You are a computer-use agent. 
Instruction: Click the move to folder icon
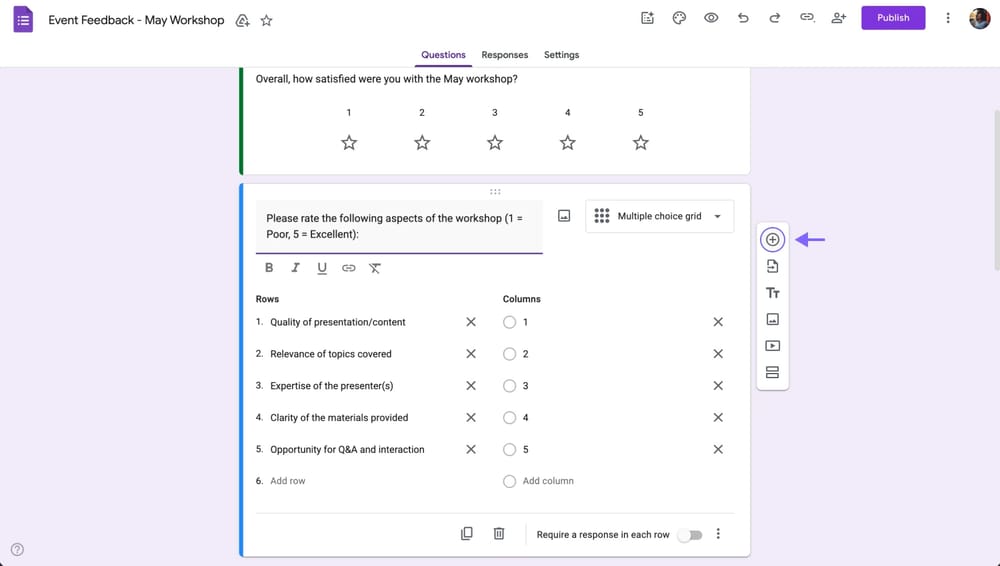coord(242,20)
